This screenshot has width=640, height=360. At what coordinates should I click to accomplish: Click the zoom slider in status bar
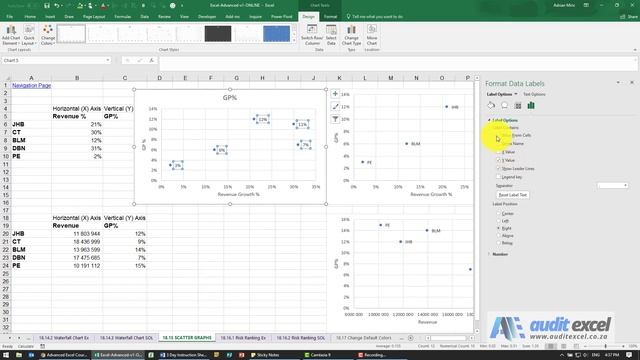(606, 346)
